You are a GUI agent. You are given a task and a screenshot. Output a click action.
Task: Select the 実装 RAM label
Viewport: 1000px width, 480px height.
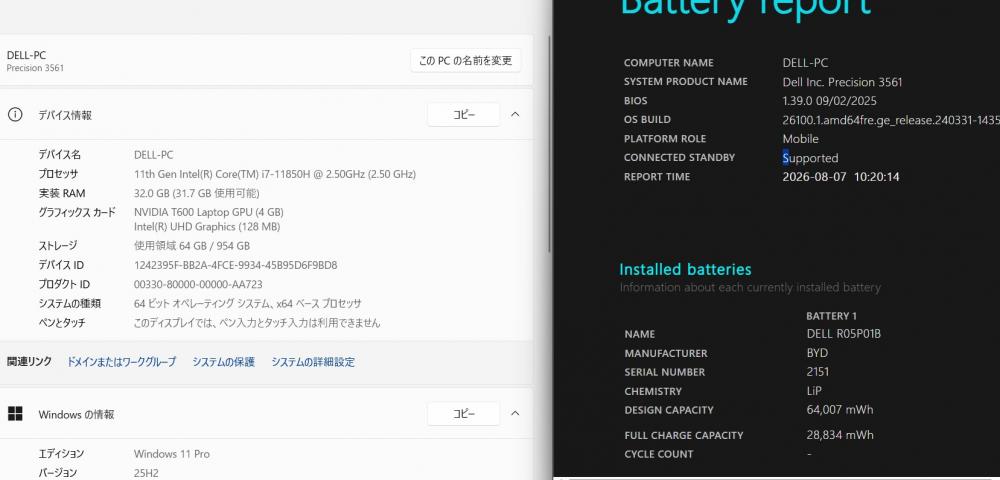coord(62,193)
